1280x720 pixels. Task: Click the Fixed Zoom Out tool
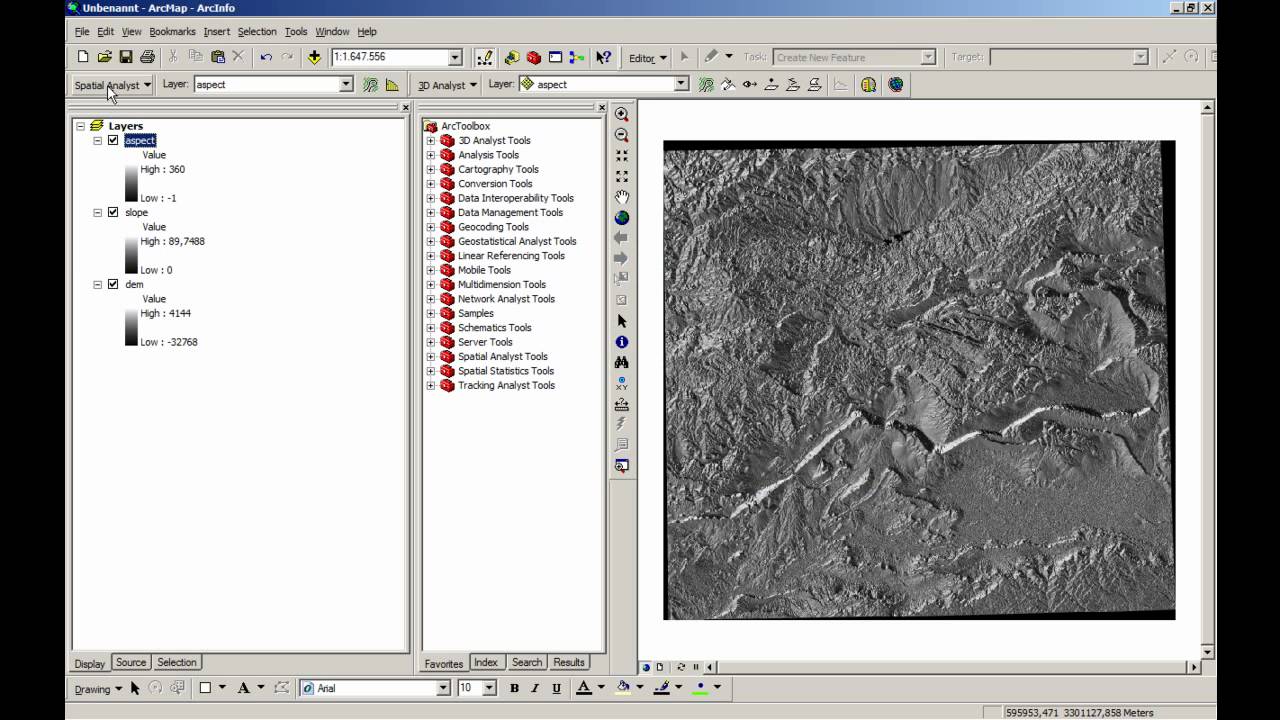click(622, 176)
